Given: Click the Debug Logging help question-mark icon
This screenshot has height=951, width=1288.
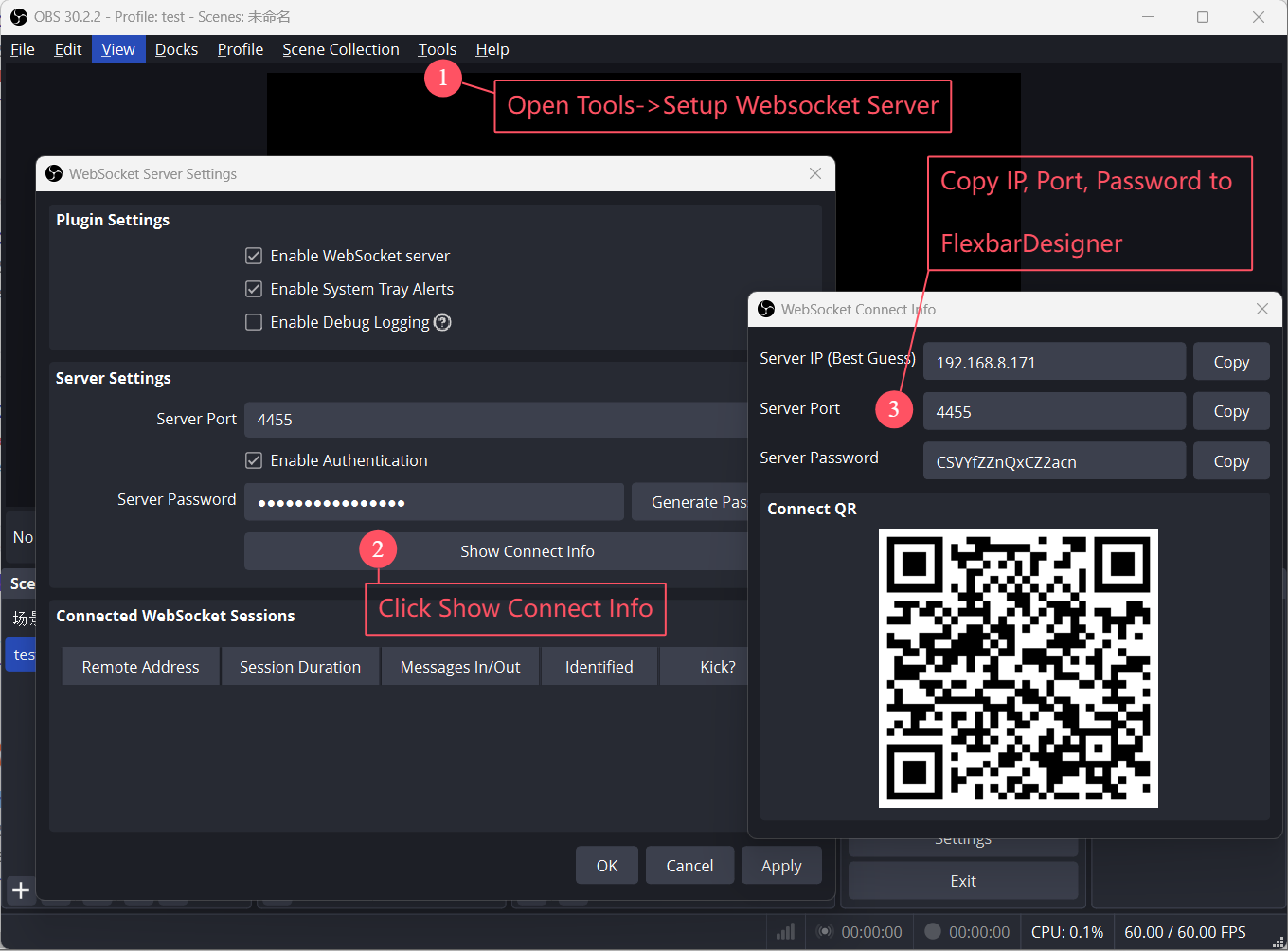Looking at the screenshot, I should (442, 322).
